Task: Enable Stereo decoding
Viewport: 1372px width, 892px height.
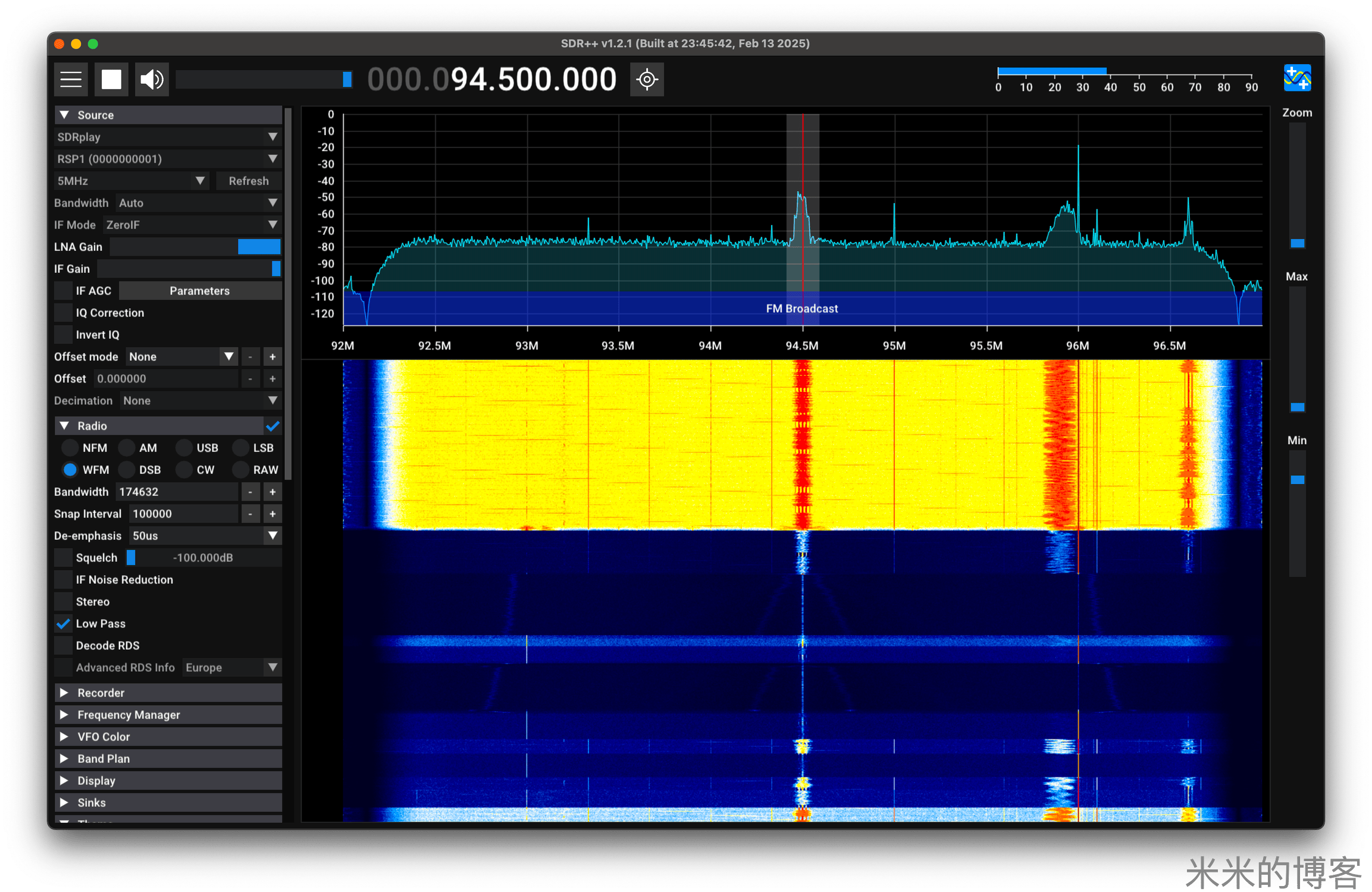Action: pyautogui.click(x=62, y=601)
